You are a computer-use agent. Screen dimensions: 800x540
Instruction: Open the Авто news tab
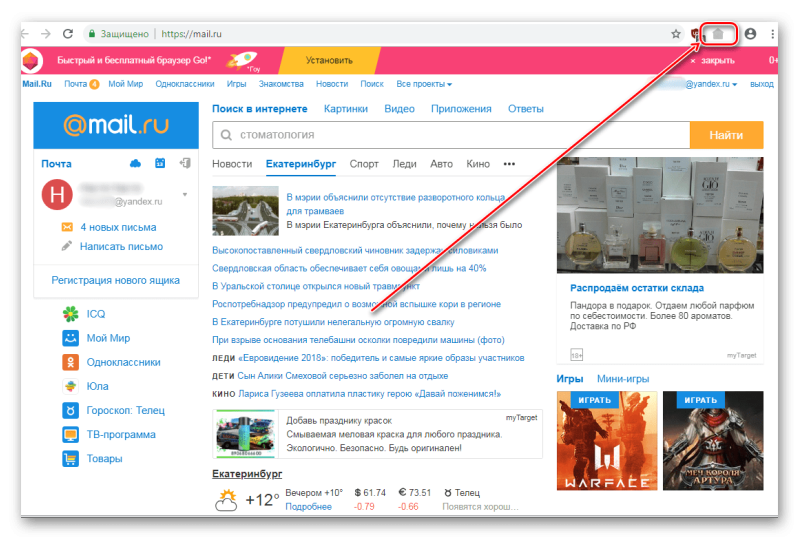point(441,164)
